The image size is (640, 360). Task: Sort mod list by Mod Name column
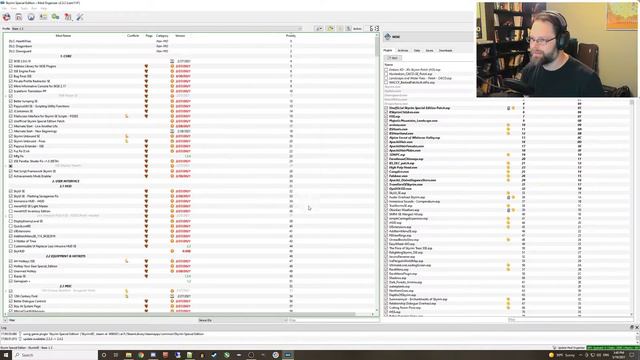(63, 36)
